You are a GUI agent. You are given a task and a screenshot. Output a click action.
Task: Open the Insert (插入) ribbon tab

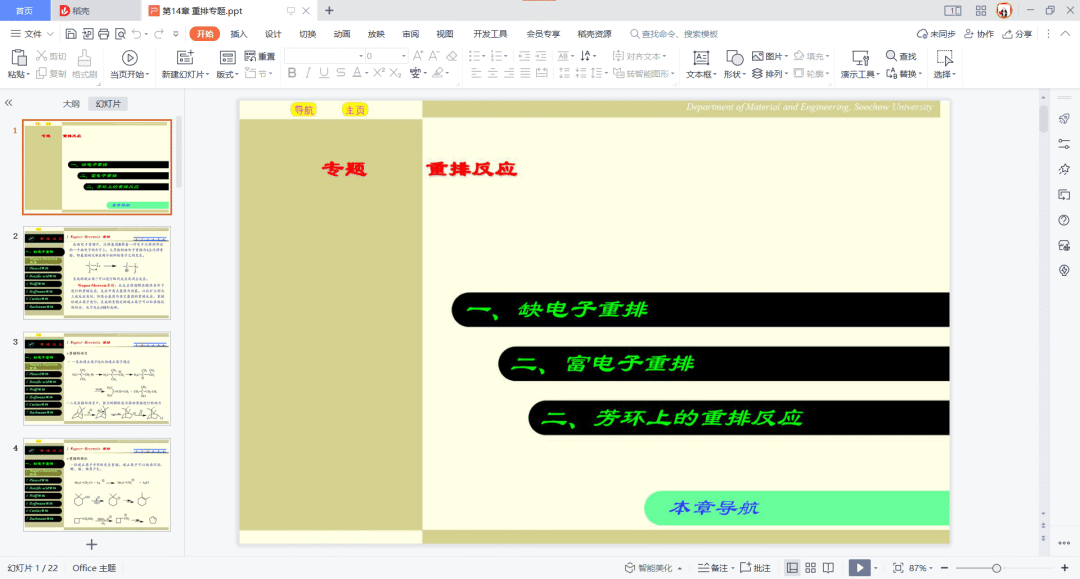239,33
